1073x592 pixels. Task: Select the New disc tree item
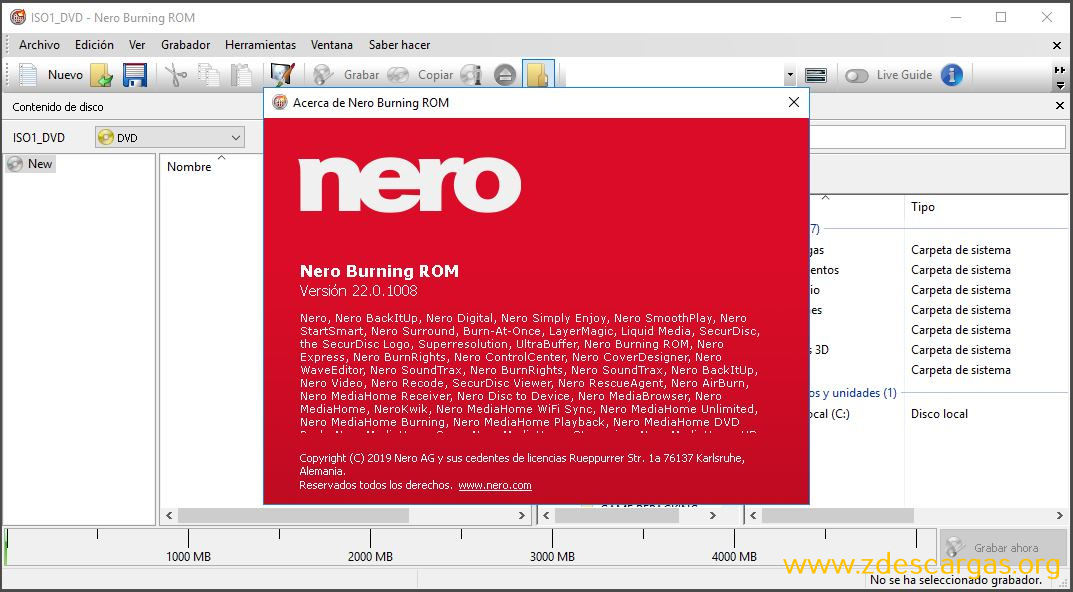point(31,164)
